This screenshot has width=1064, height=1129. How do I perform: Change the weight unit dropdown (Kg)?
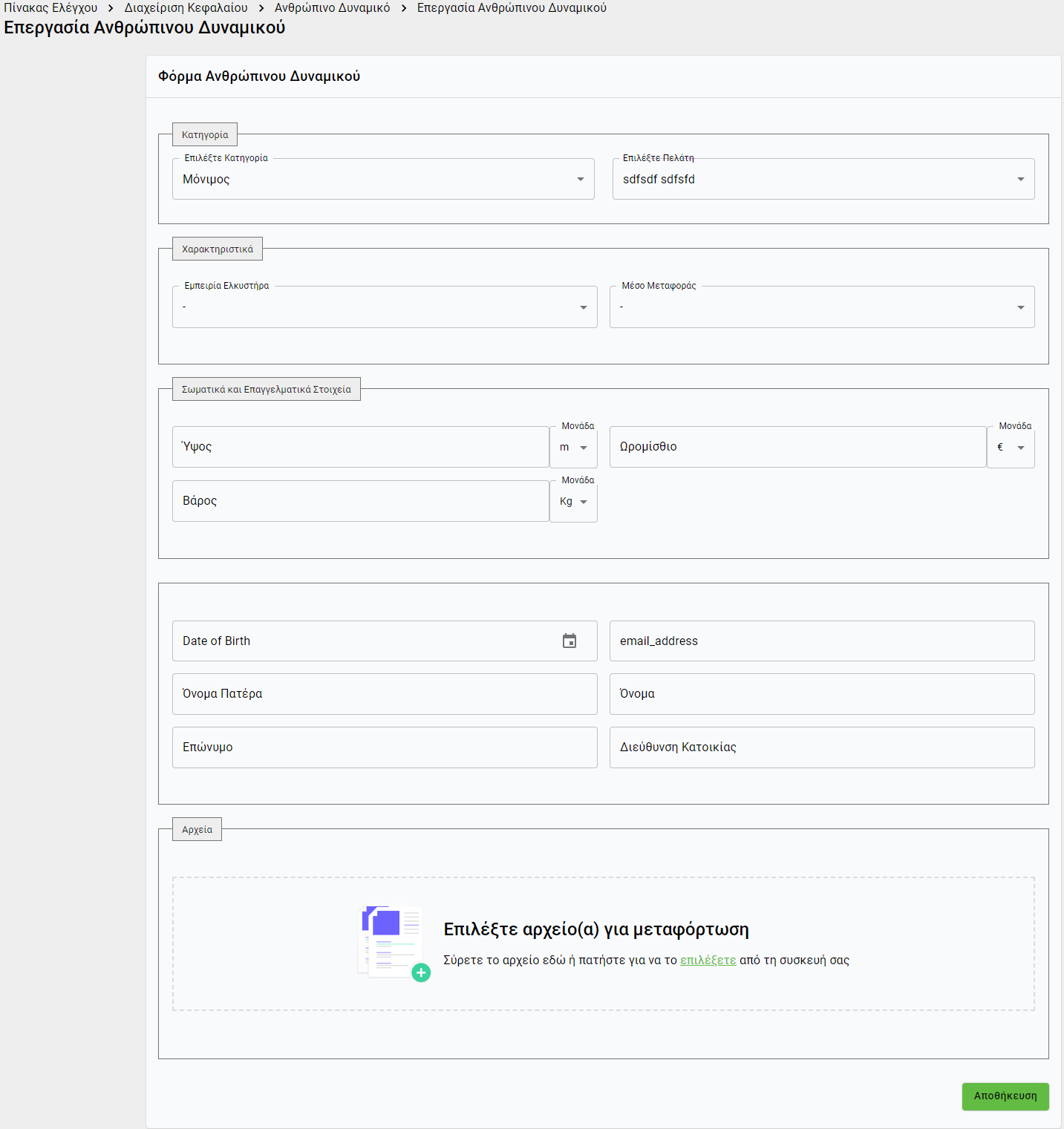[573, 502]
